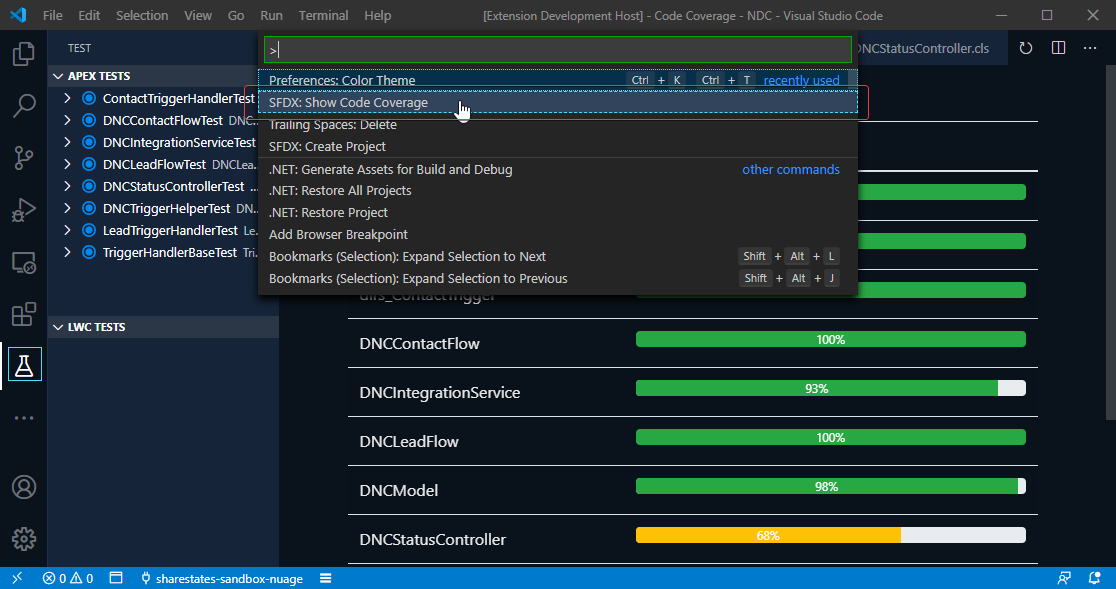1116x589 pixels.
Task: Click the remote window indicator in status bar
Action: 17,578
